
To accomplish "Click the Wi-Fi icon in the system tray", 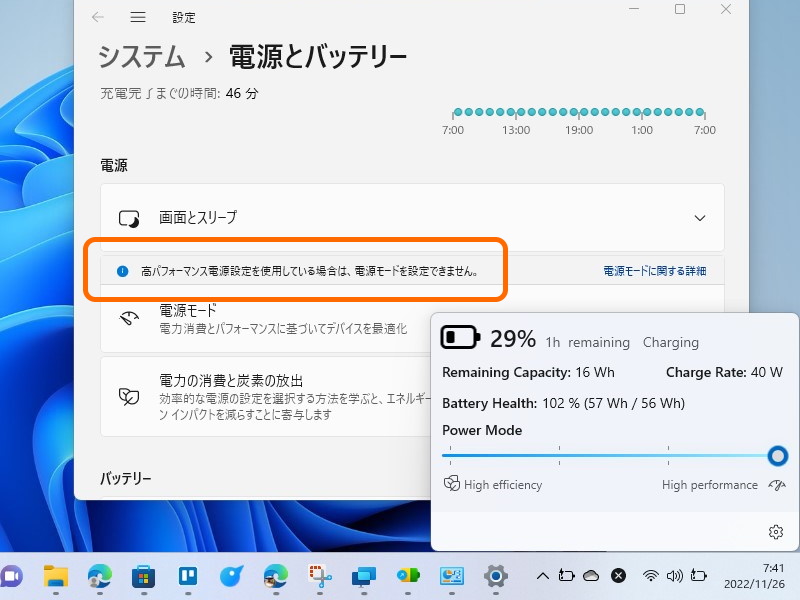I will (x=650, y=576).
